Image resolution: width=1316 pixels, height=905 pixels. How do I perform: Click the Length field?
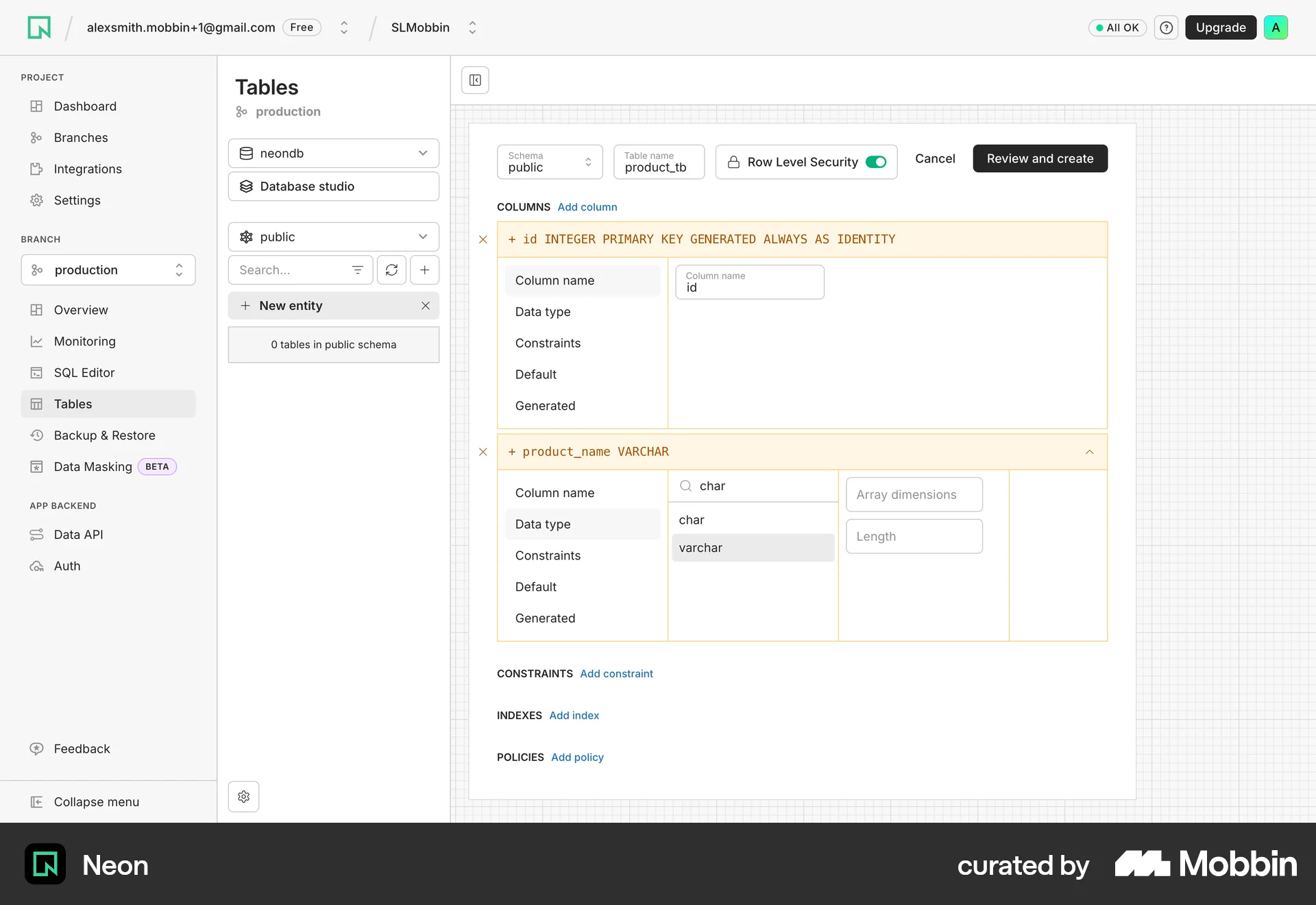coord(914,537)
